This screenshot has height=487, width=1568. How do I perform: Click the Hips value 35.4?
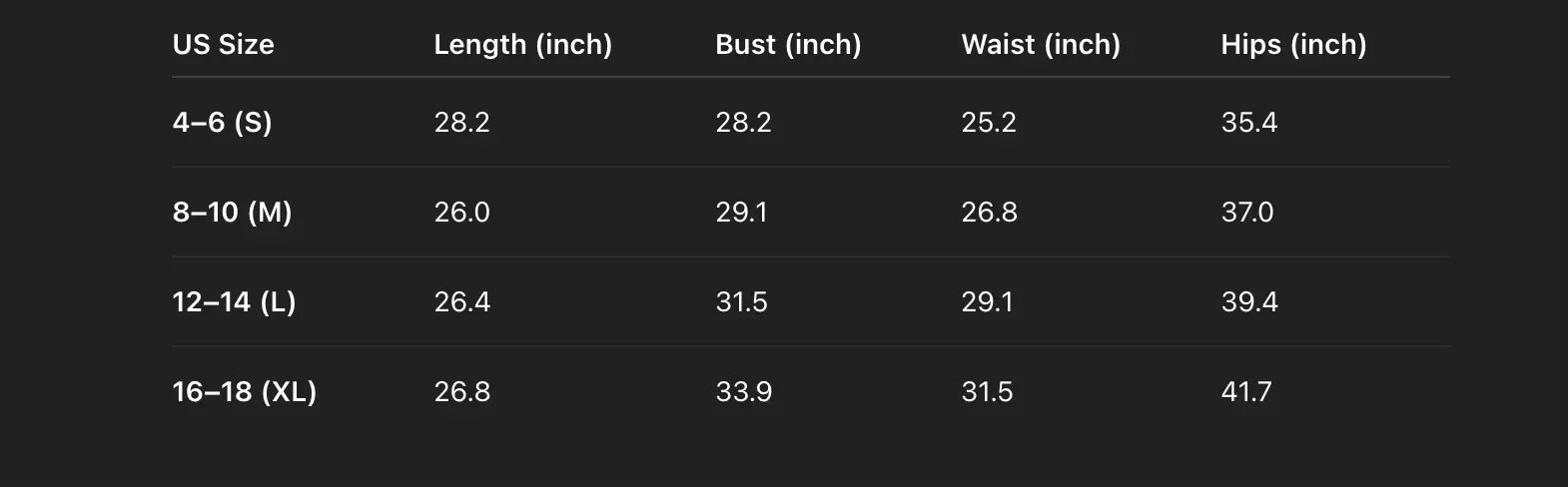click(1249, 123)
